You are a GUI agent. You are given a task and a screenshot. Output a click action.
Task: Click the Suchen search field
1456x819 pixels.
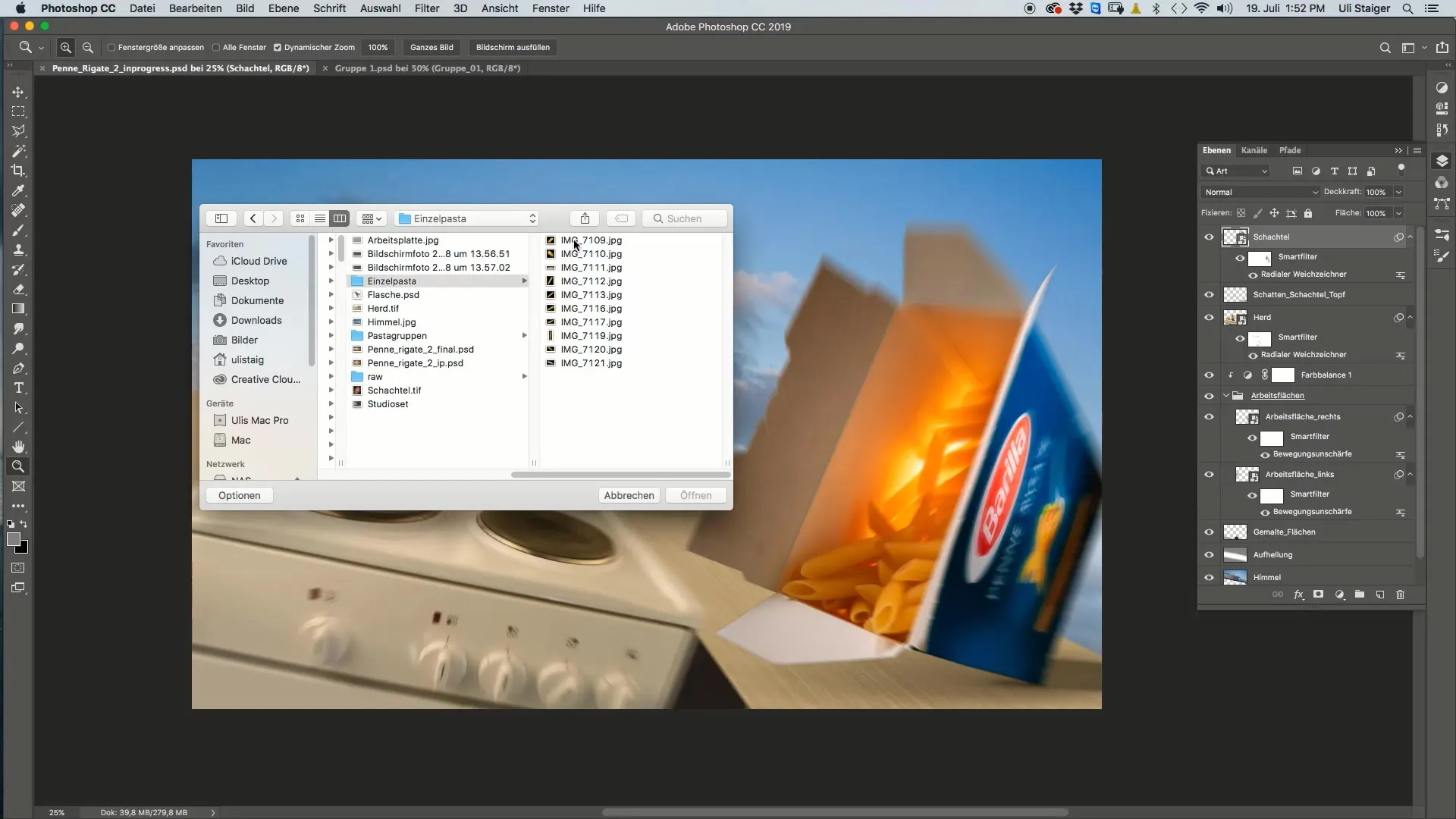(686, 218)
